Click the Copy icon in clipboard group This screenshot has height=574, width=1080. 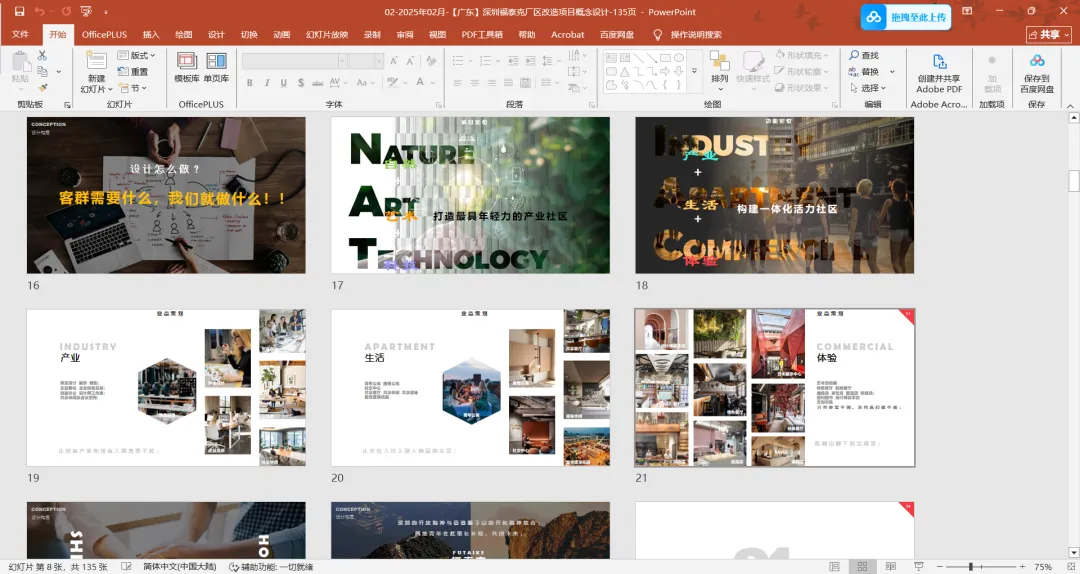[42, 71]
